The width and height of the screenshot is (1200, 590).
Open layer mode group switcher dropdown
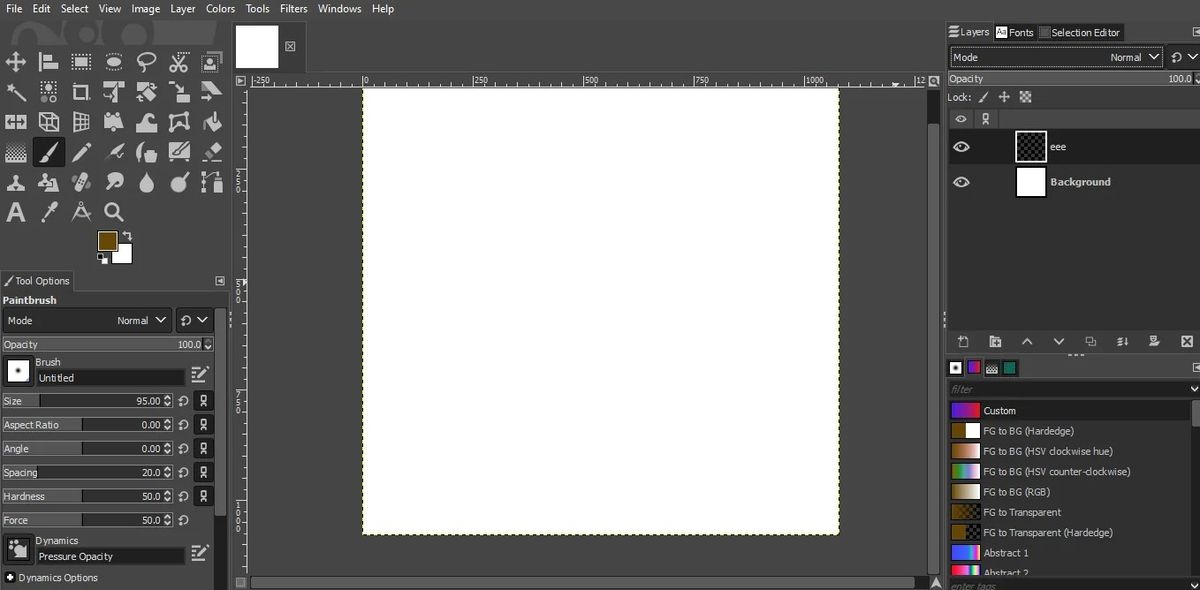pyautogui.click(x=1183, y=57)
